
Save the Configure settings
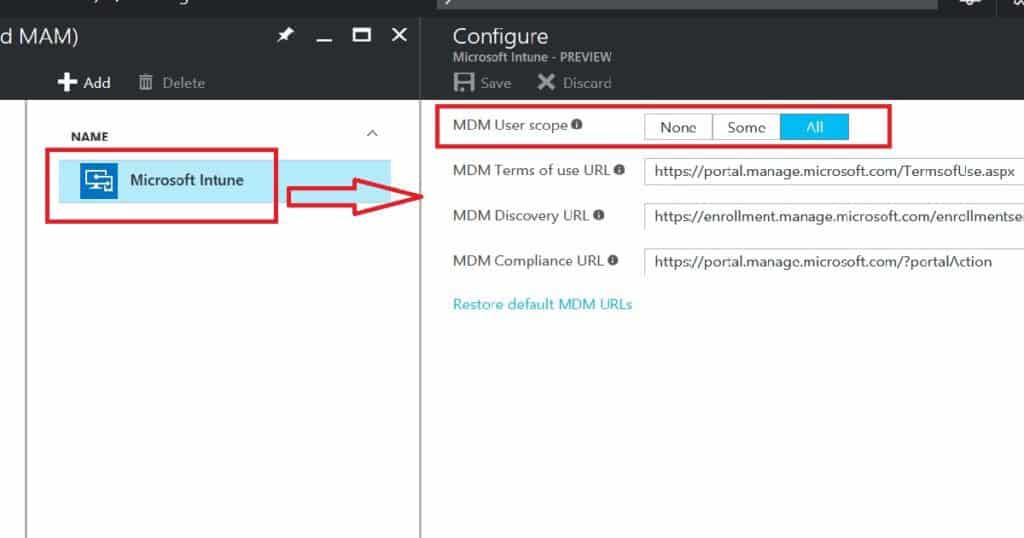coord(482,82)
